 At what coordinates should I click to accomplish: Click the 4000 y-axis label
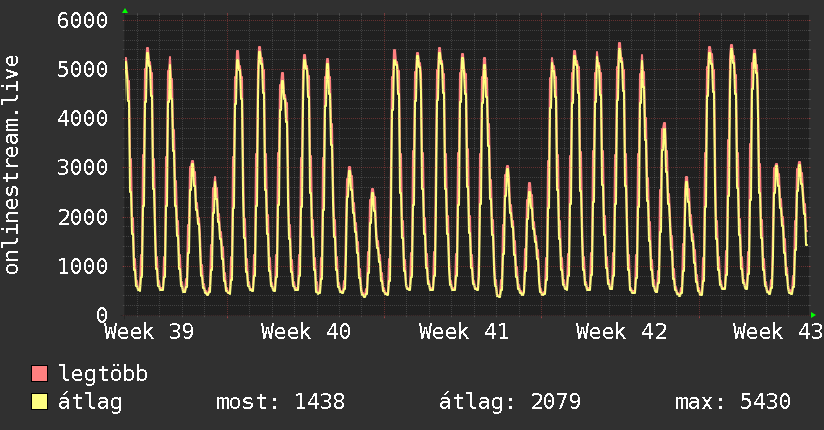point(83,118)
